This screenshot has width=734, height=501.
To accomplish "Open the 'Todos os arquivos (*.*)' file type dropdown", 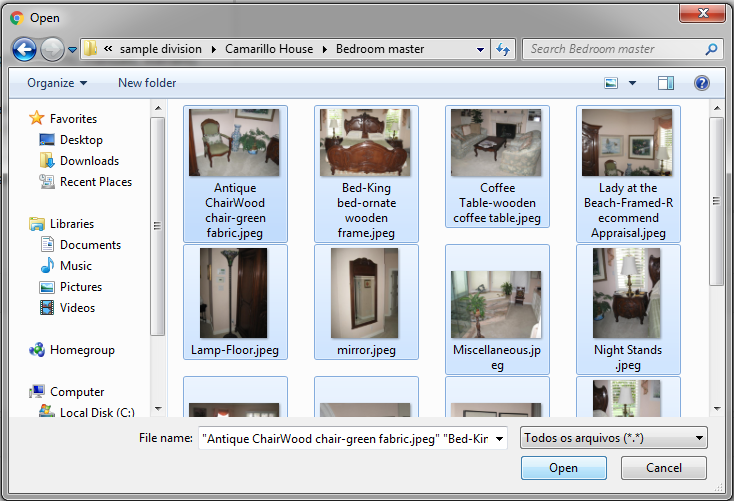I will 614,438.
